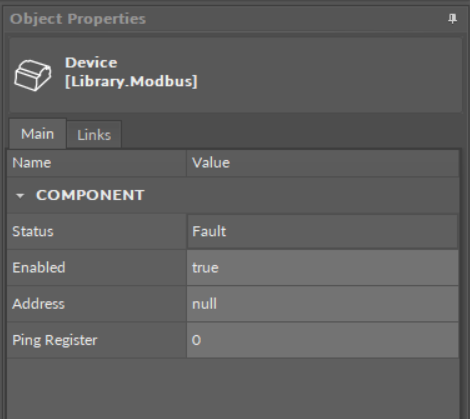This screenshot has height=419, width=470.
Task: Click the Modbus device icon
Action: (33, 75)
